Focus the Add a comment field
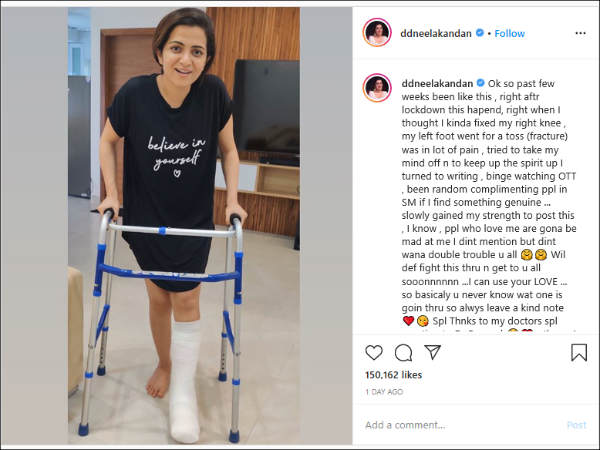Viewport: 600px width, 450px height. pos(463,425)
